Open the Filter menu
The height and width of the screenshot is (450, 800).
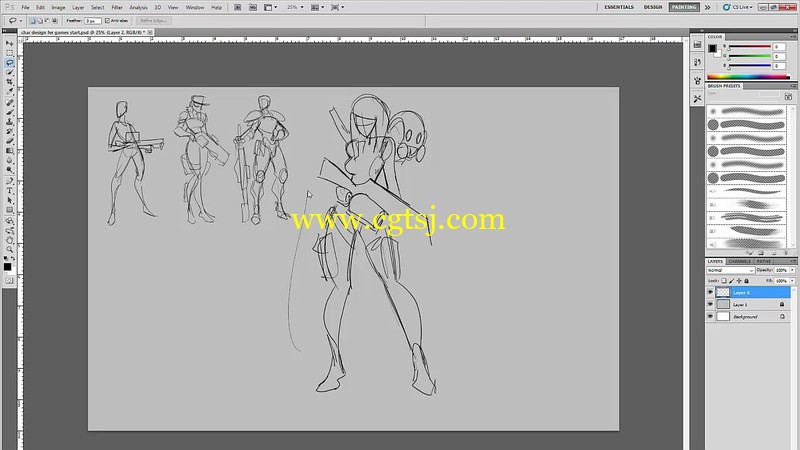tap(117, 8)
